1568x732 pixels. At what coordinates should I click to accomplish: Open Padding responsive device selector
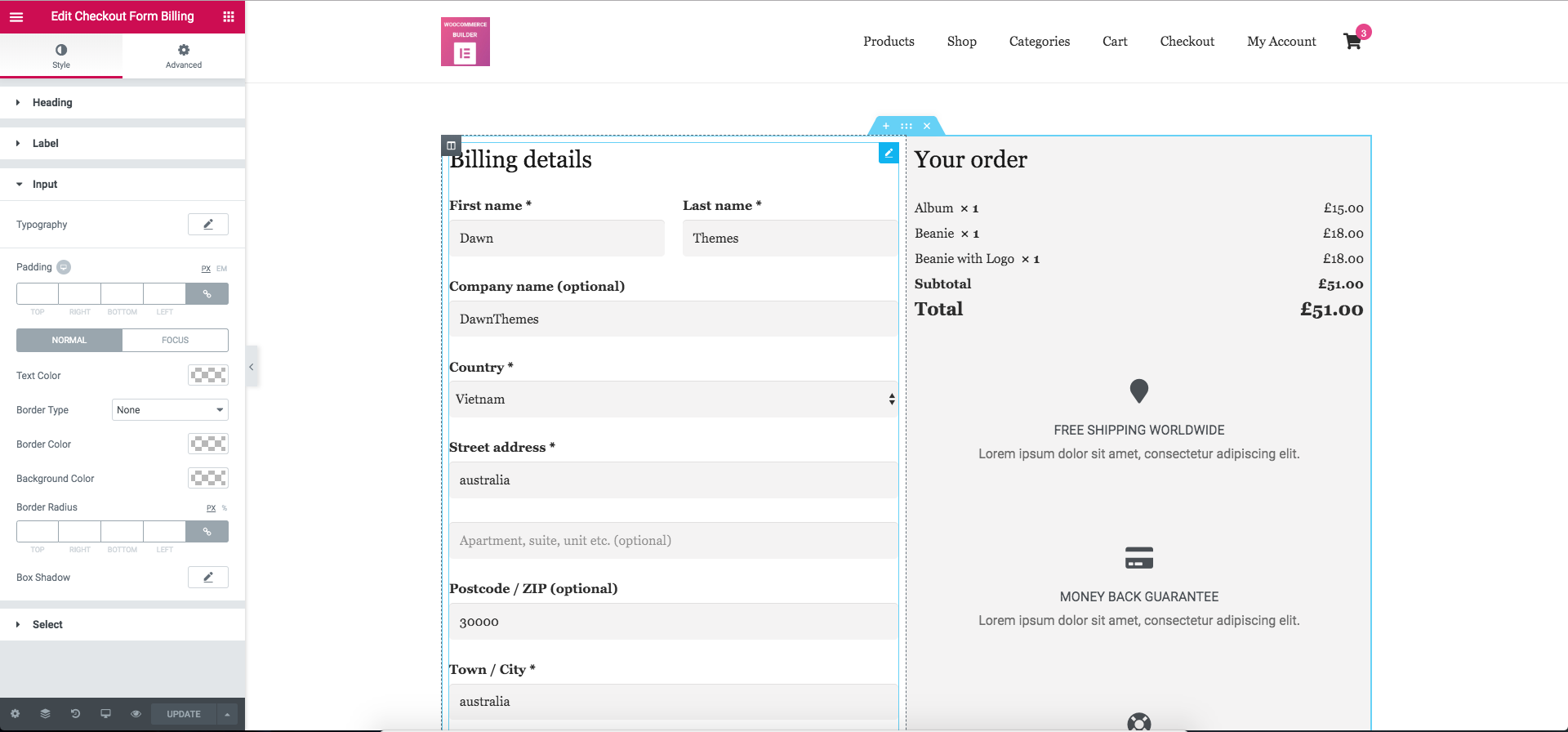point(64,266)
